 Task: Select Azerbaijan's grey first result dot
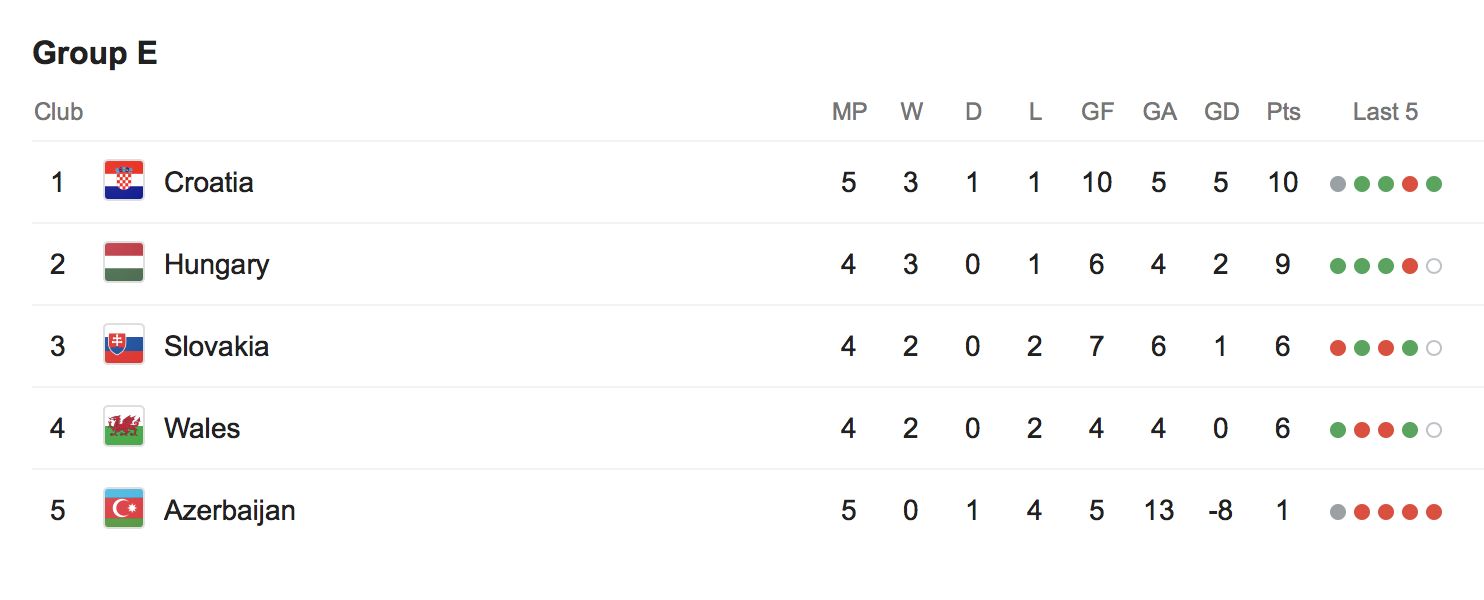coord(1338,512)
